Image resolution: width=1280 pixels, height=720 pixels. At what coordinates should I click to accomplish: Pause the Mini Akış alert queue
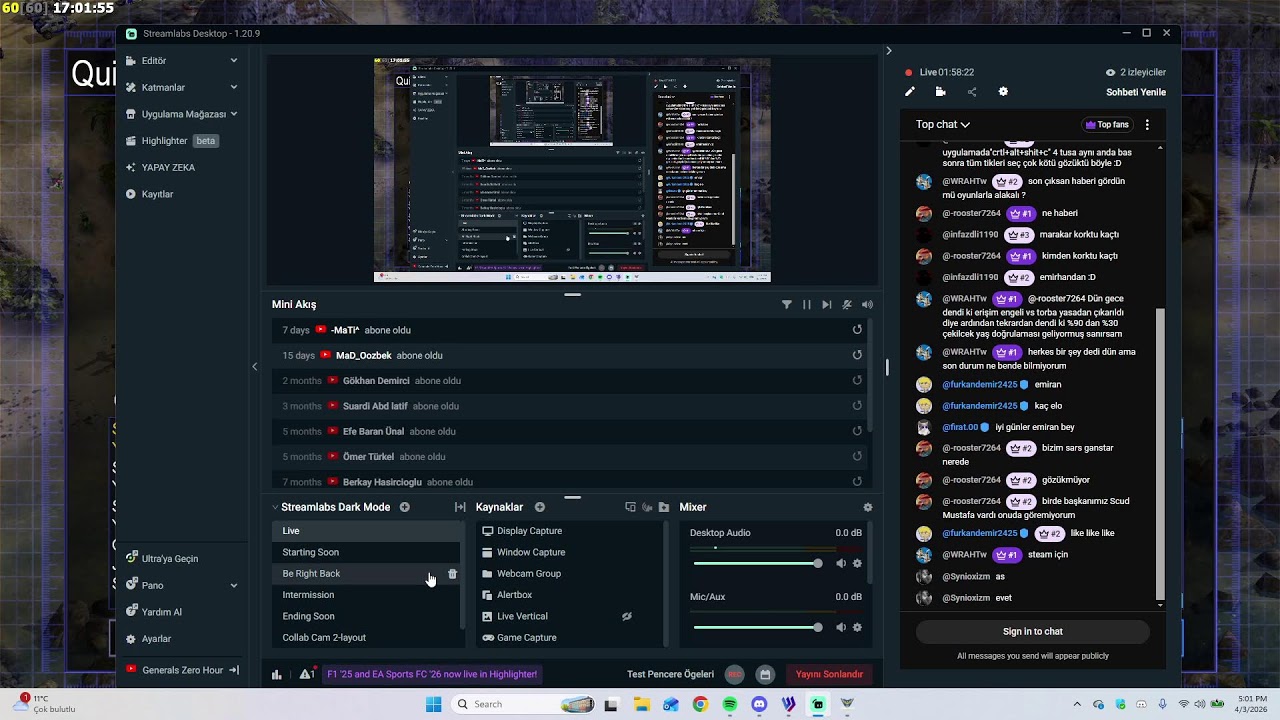point(807,304)
